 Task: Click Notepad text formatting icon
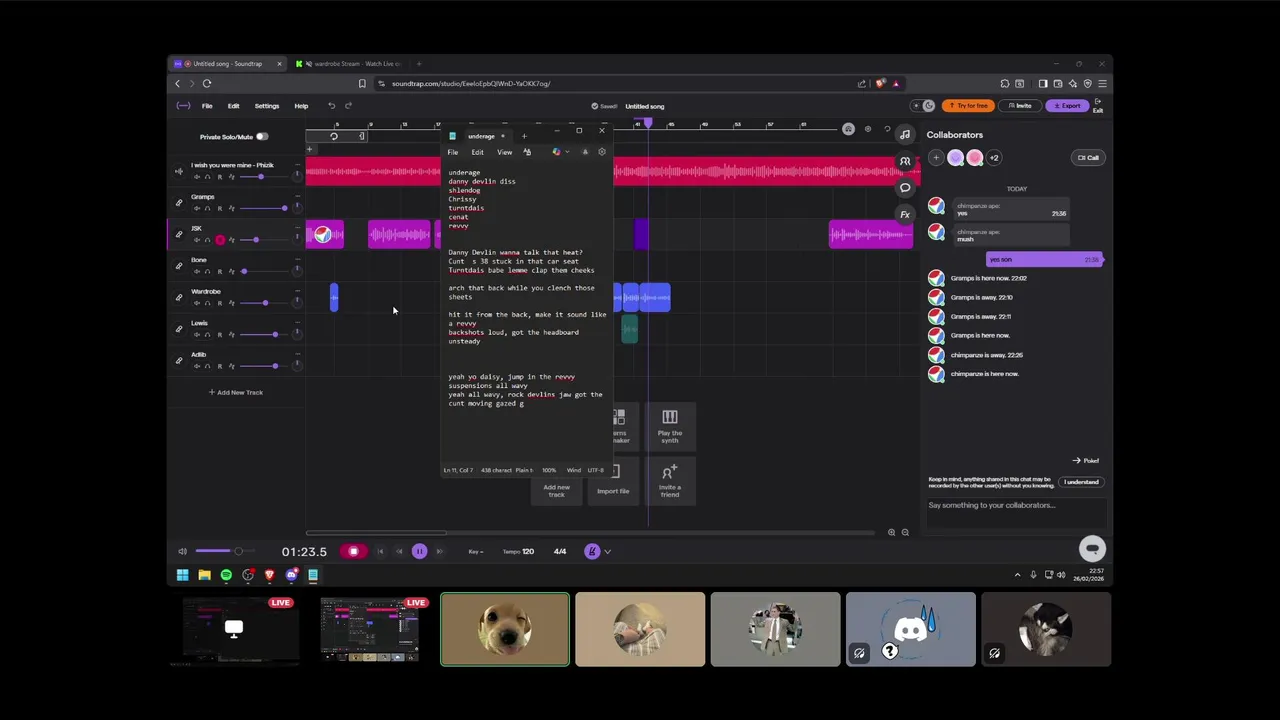click(527, 152)
